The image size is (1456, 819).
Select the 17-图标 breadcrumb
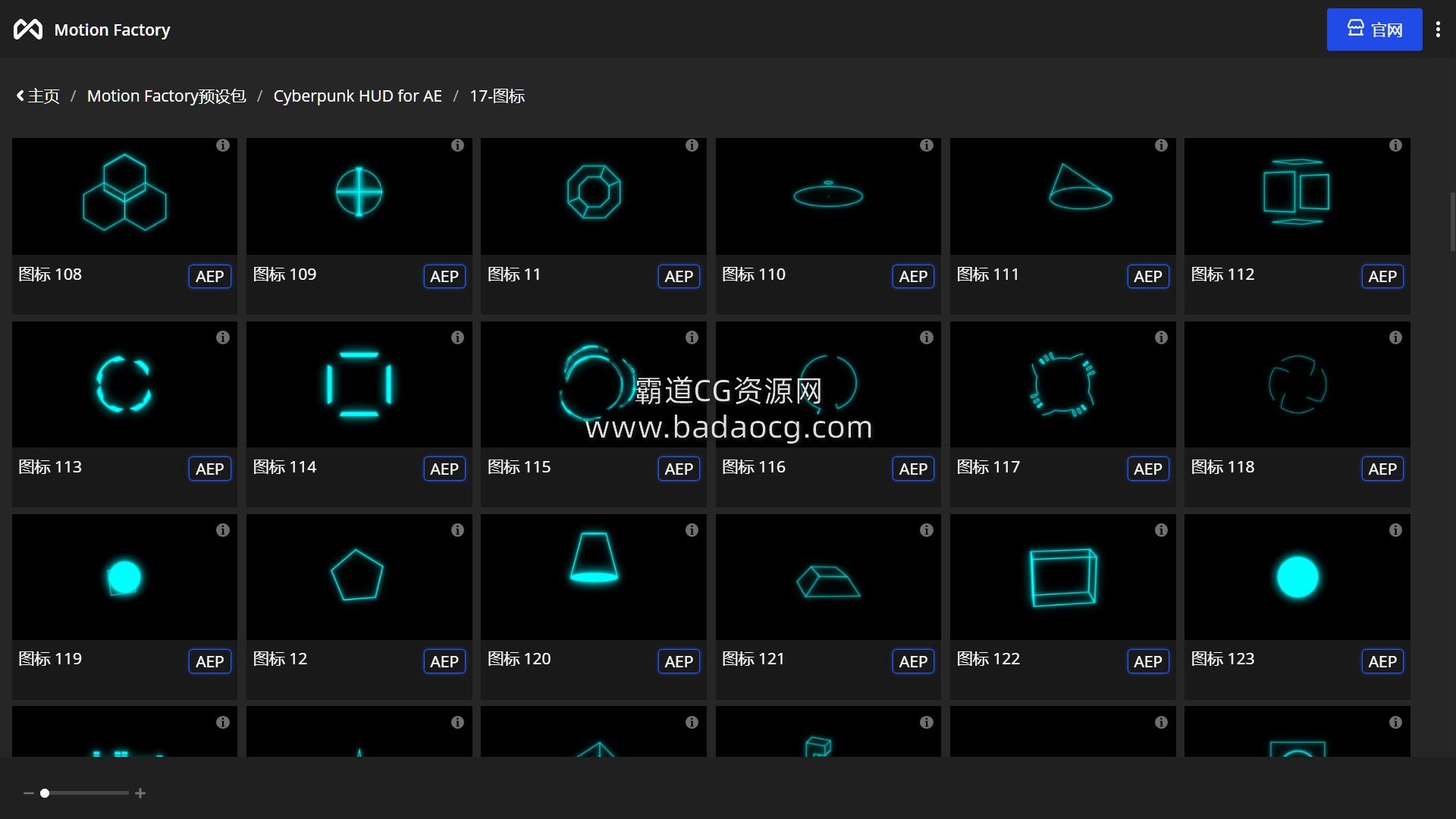[x=497, y=96]
